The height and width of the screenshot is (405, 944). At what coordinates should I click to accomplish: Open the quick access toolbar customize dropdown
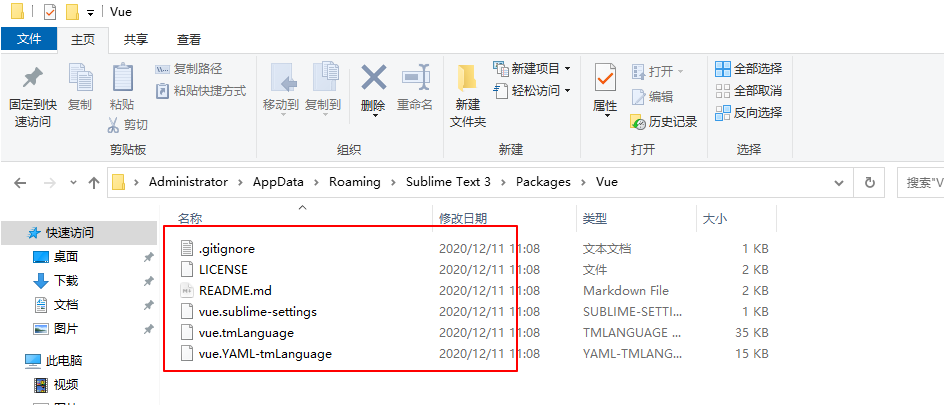[90, 13]
